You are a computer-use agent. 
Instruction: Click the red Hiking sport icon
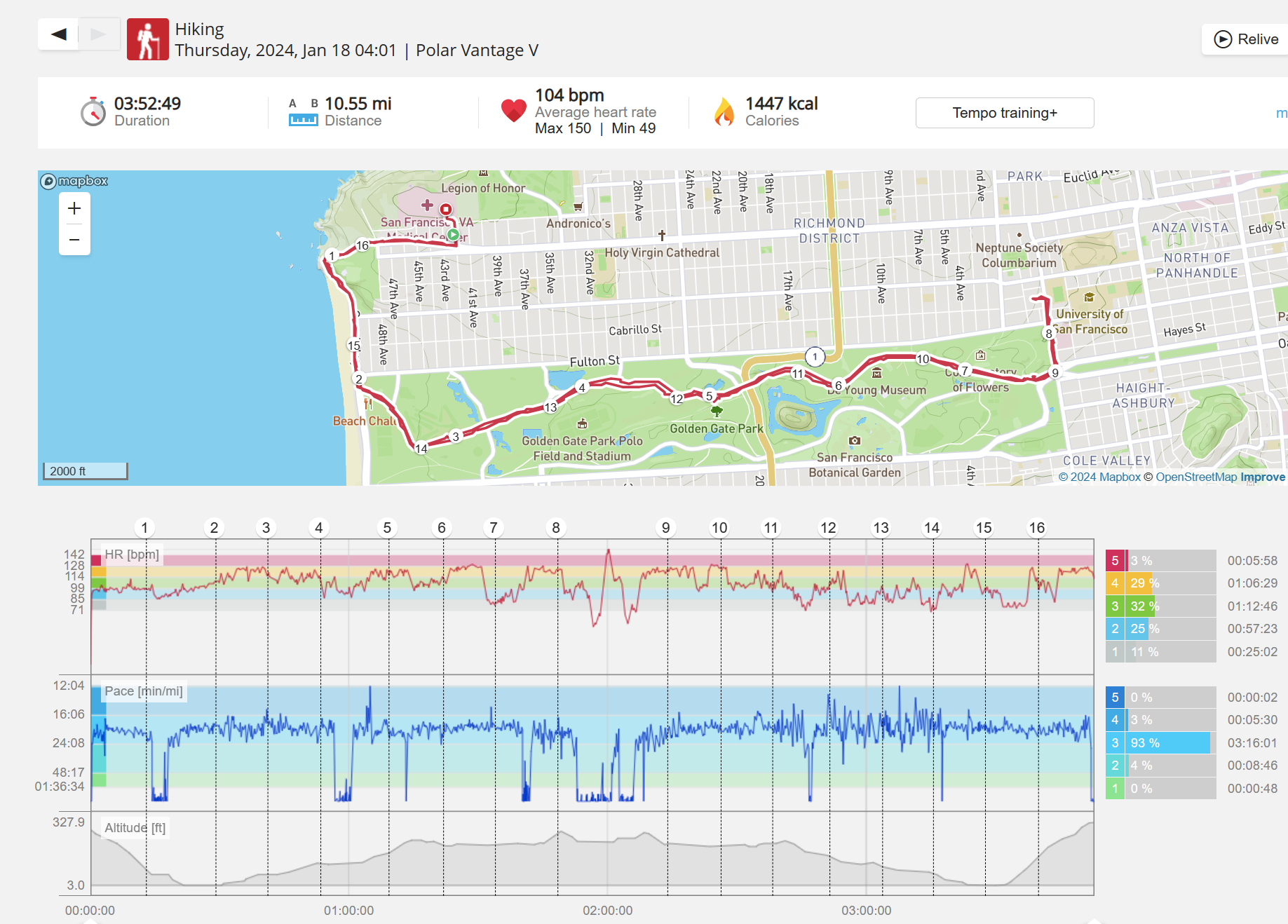[x=147, y=39]
